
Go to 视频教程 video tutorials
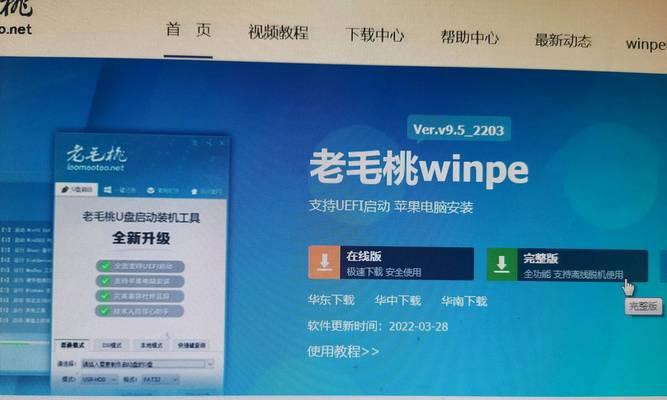pos(278,33)
